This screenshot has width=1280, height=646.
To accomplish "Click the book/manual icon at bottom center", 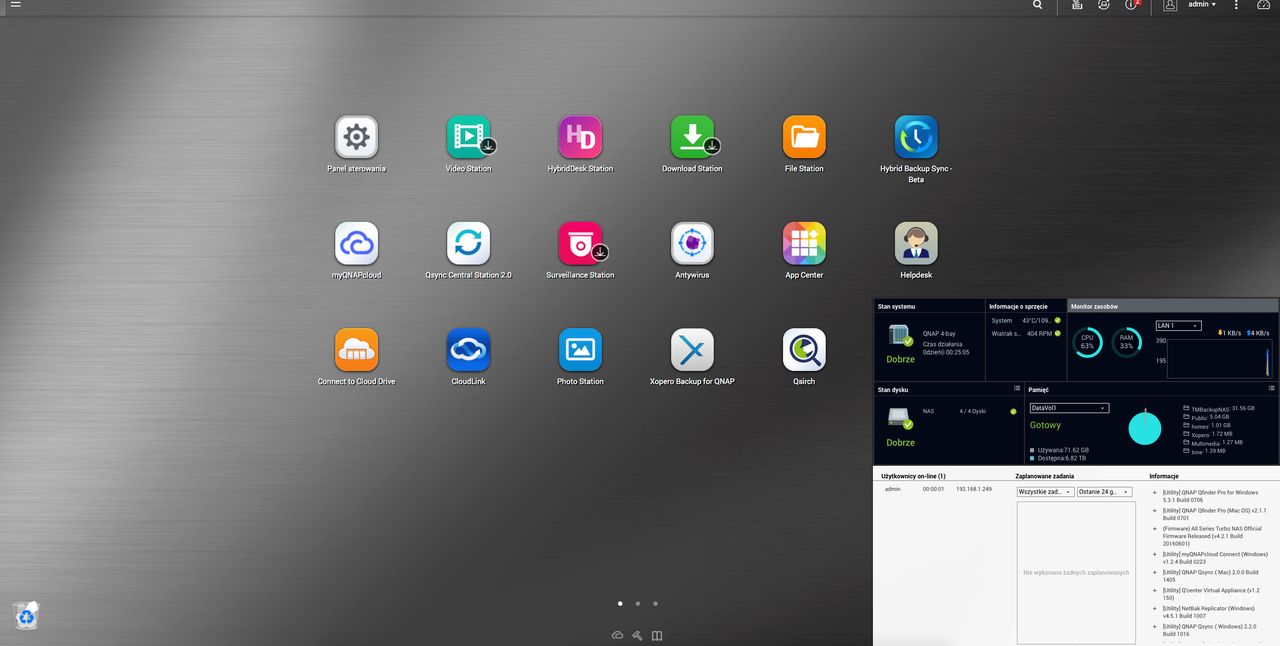I will click(657, 635).
